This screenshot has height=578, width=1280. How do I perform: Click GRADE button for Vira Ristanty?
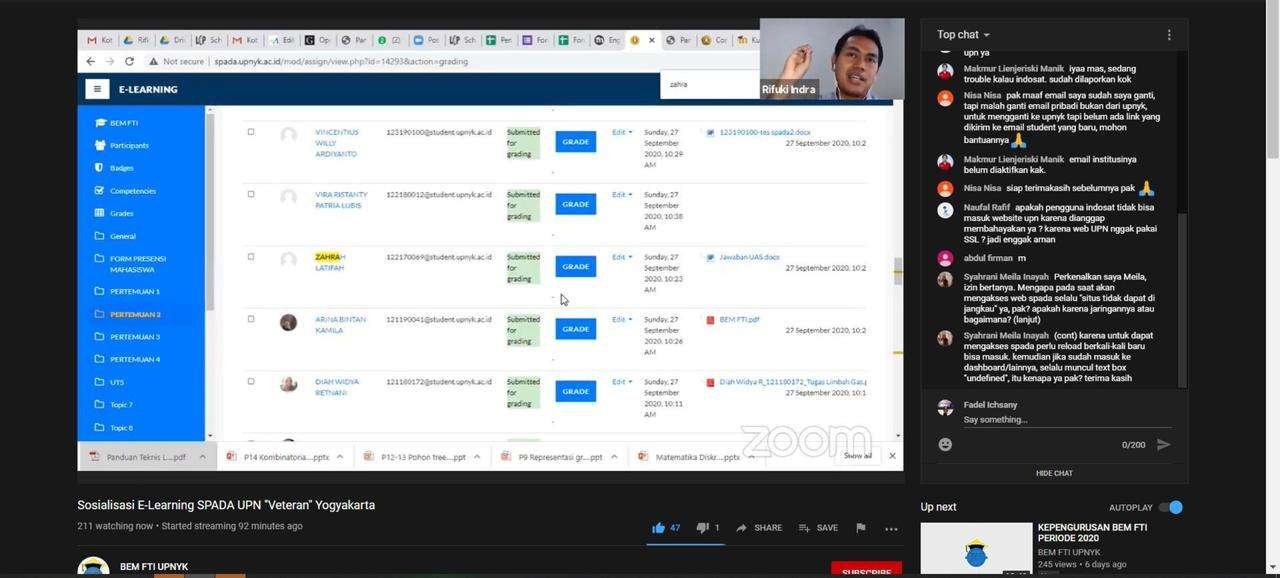(x=576, y=204)
